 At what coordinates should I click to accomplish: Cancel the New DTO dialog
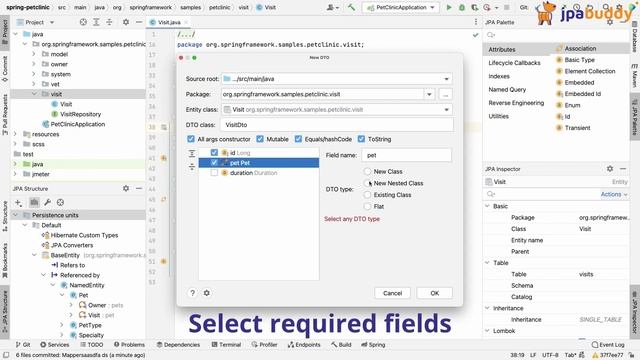[x=392, y=293]
